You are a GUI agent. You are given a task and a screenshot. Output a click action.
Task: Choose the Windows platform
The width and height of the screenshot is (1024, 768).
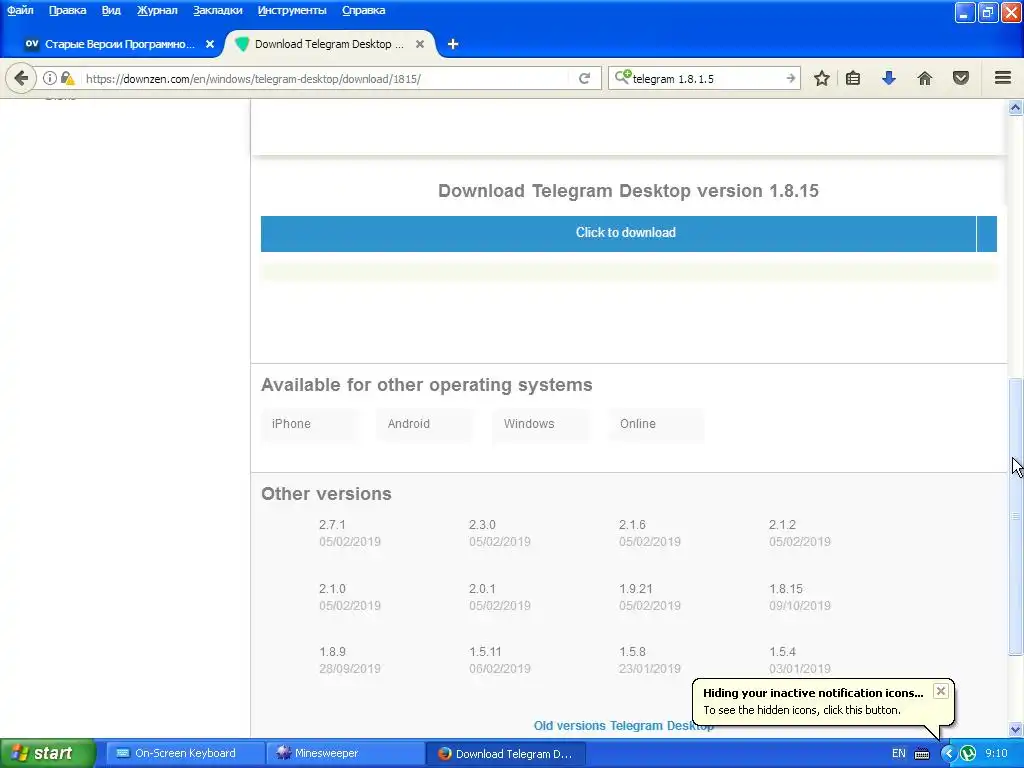[x=541, y=424]
